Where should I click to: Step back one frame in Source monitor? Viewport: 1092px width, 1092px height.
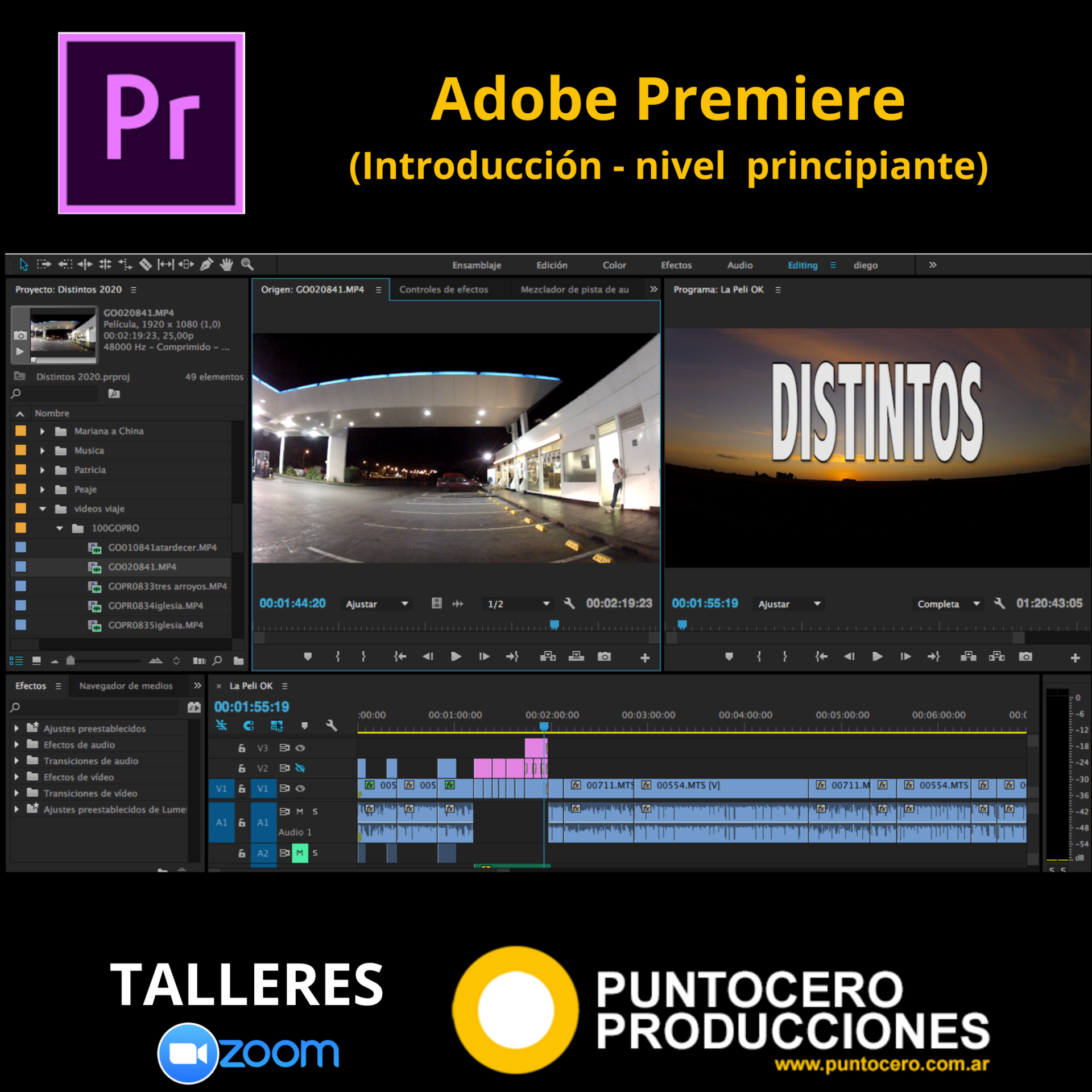[x=428, y=656]
